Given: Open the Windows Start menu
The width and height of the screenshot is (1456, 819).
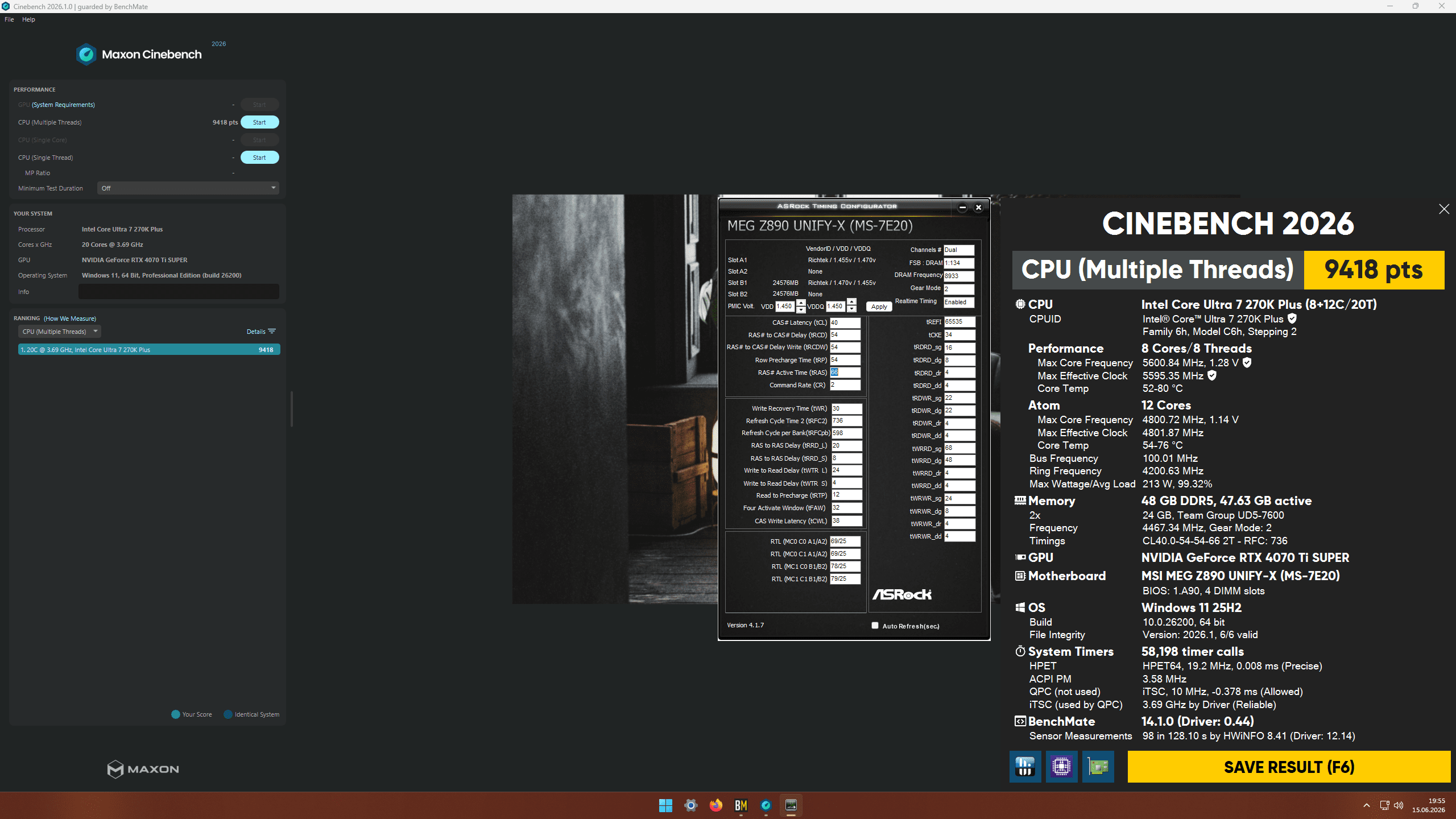Looking at the screenshot, I should point(665,805).
